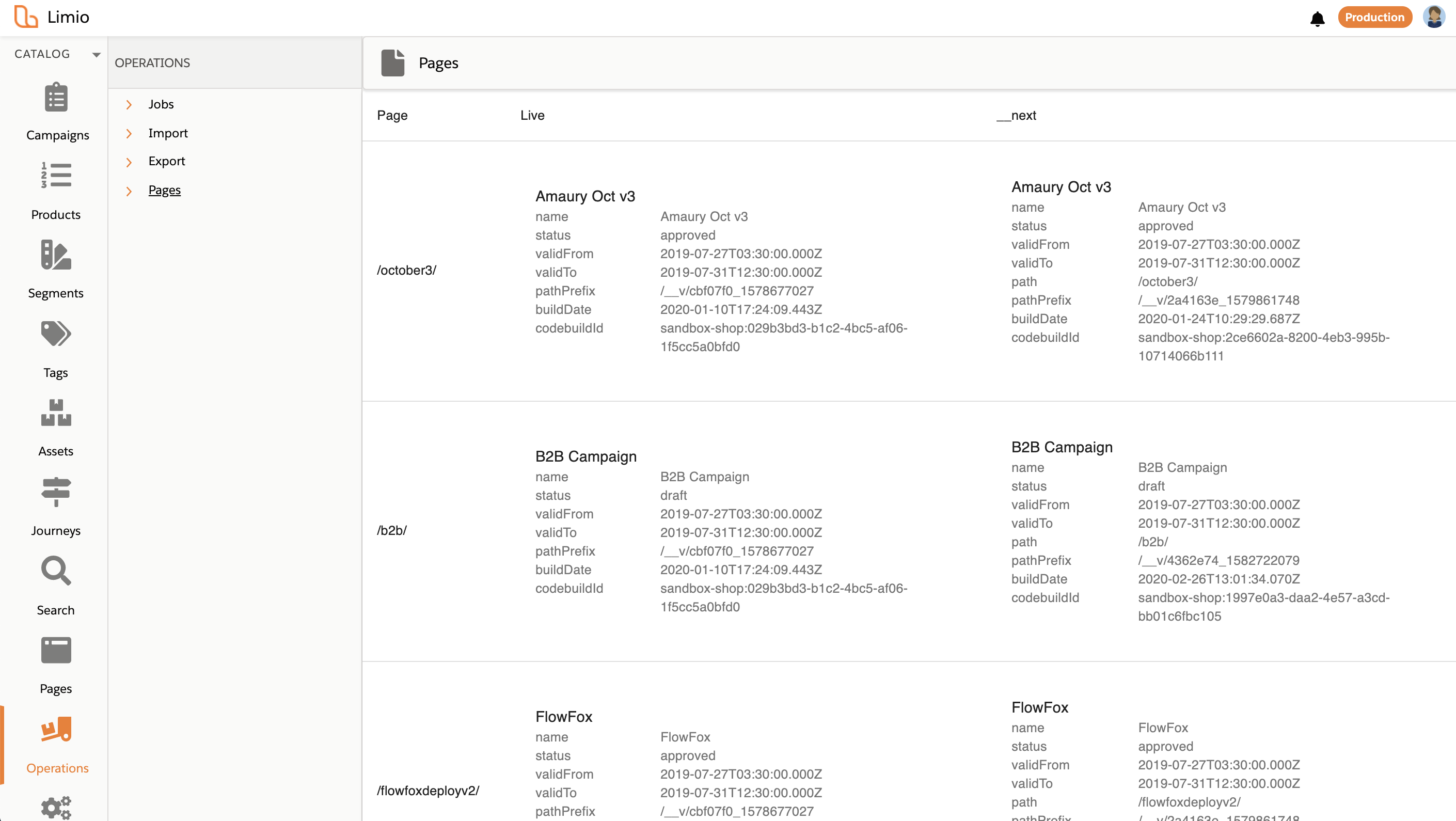Open the underlined Pages link
Image resolution: width=1456 pixels, height=821 pixels.
coord(165,190)
